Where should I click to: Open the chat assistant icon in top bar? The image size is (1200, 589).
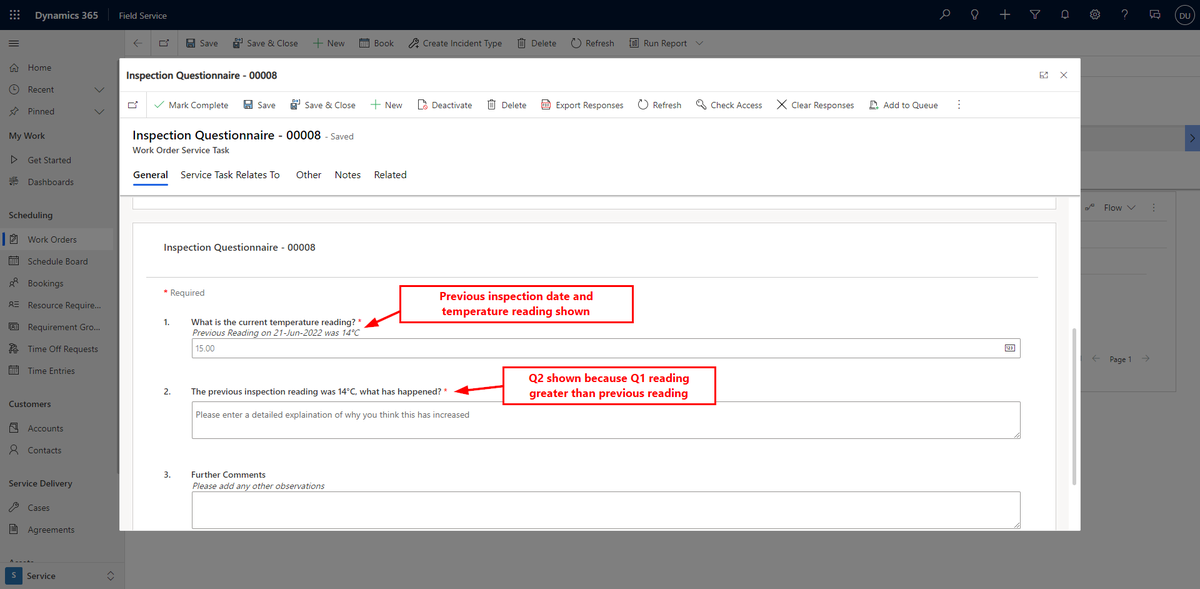(x=1155, y=15)
